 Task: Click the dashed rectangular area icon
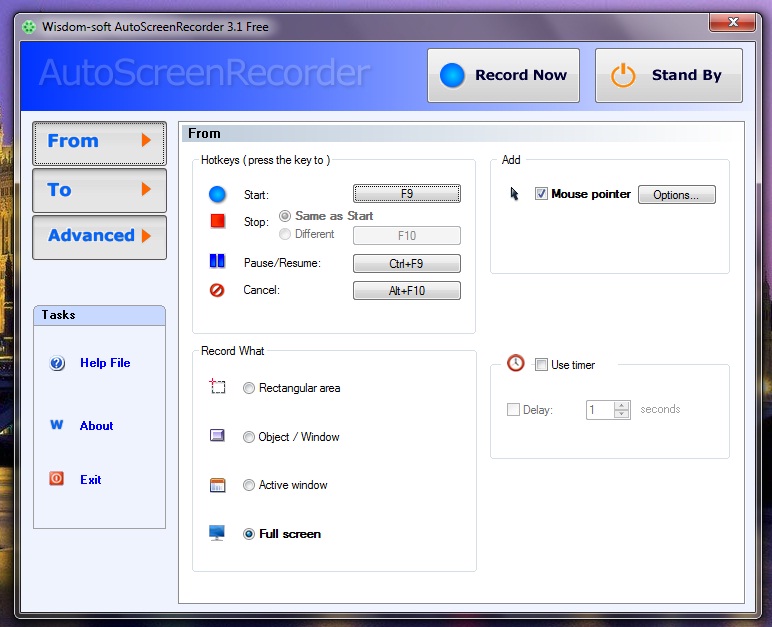(x=217, y=386)
